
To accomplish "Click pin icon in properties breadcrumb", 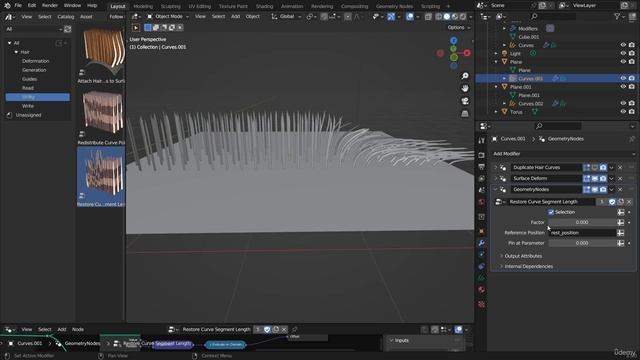I will 632,139.
